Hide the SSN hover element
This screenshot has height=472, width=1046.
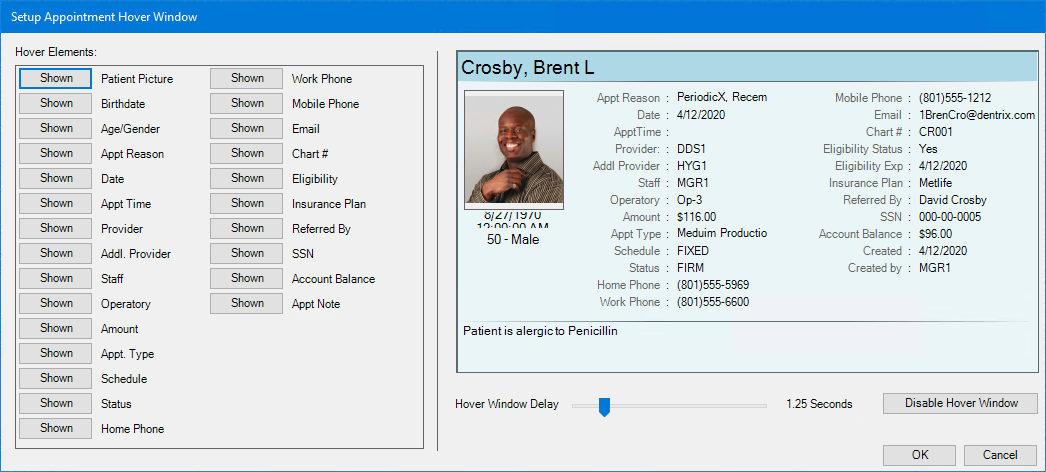[x=247, y=253]
